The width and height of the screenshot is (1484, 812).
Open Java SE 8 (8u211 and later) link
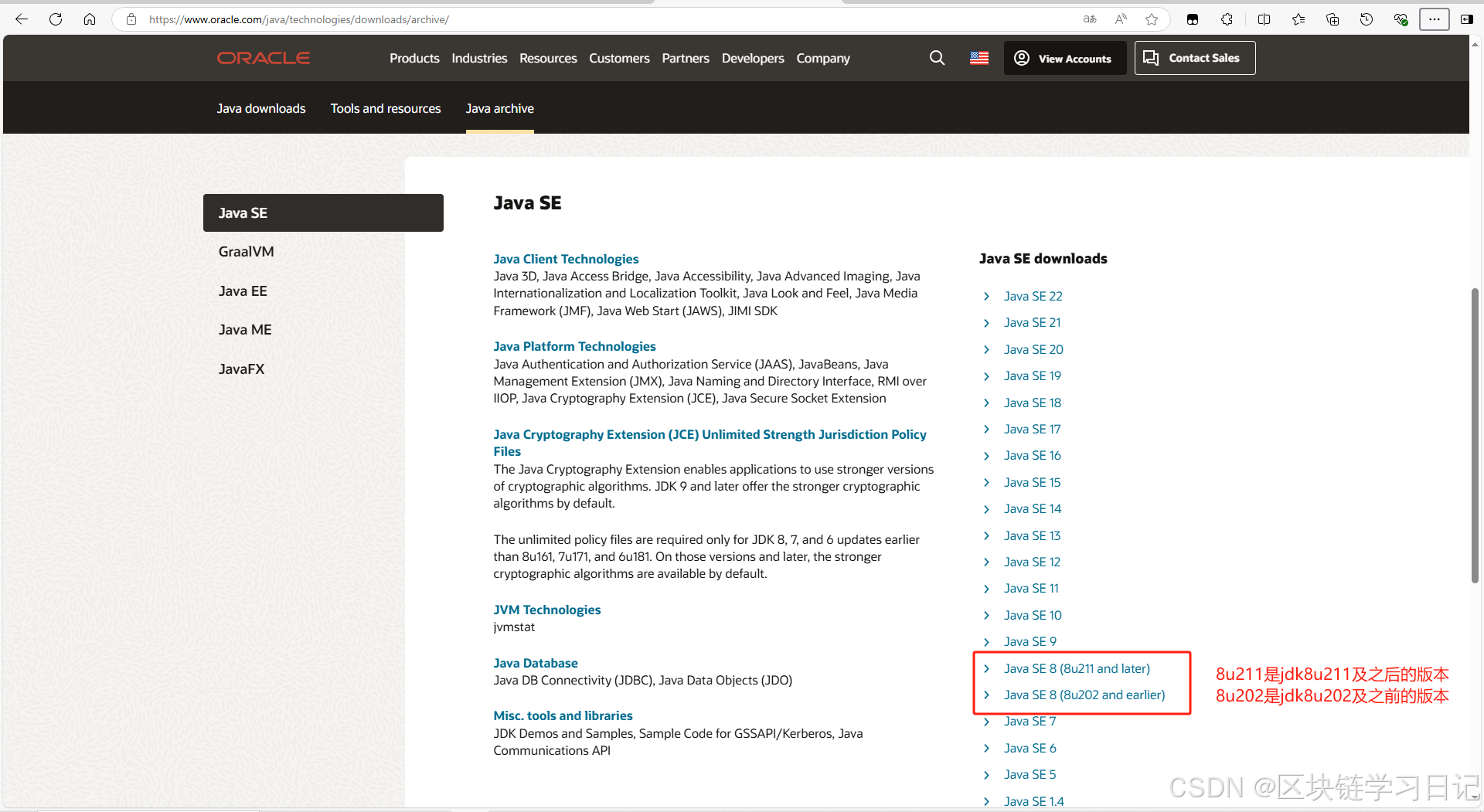coord(1077,668)
